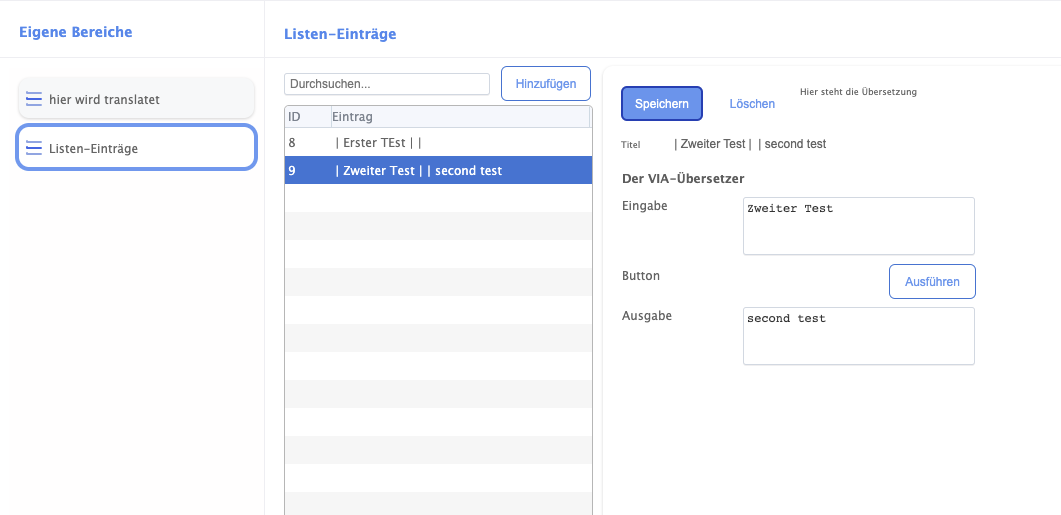The width and height of the screenshot is (1061, 515).
Task: Run translation with 'Ausführen' button
Action: coord(931,282)
